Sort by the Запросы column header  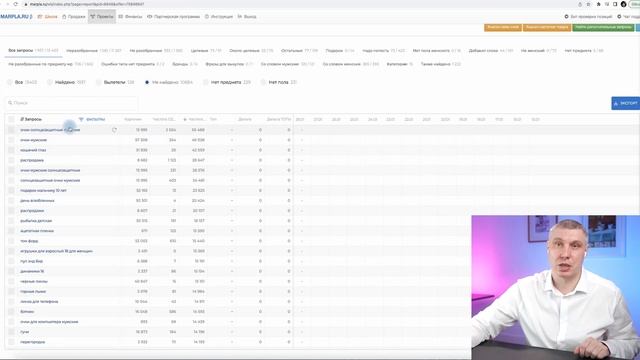pos(31,119)
